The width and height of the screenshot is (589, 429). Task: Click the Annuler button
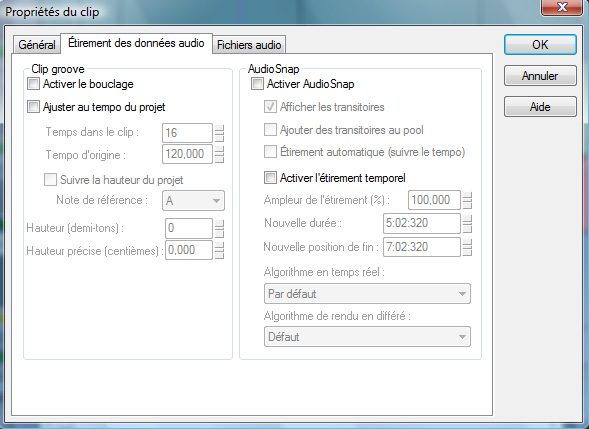(540, 76)
